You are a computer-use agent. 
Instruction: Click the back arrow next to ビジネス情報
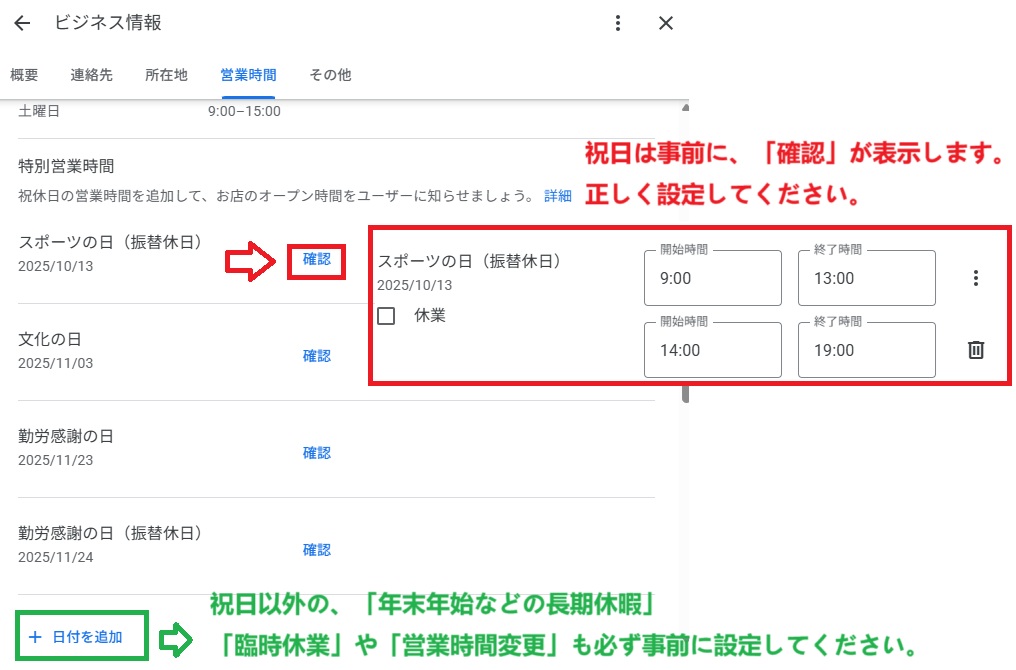[22, 23]
